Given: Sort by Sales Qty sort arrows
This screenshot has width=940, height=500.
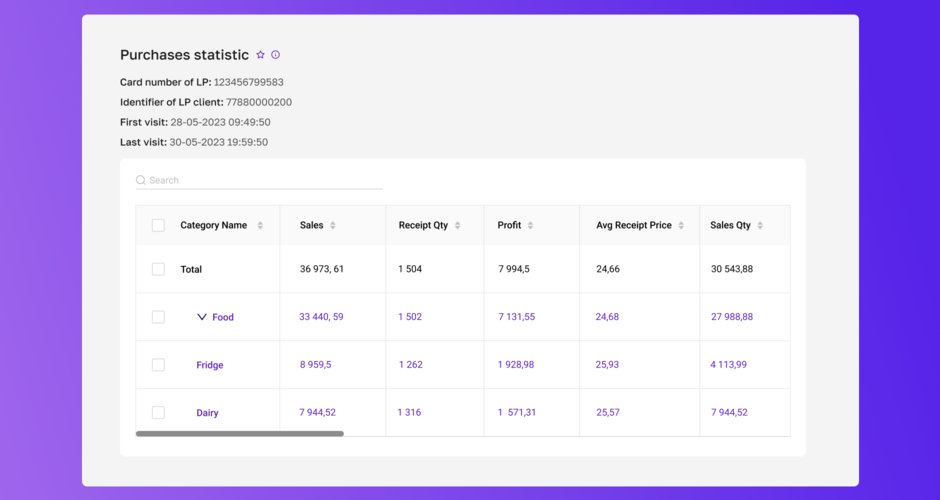Looking at the screenshot, I should (x=760, y=226).
